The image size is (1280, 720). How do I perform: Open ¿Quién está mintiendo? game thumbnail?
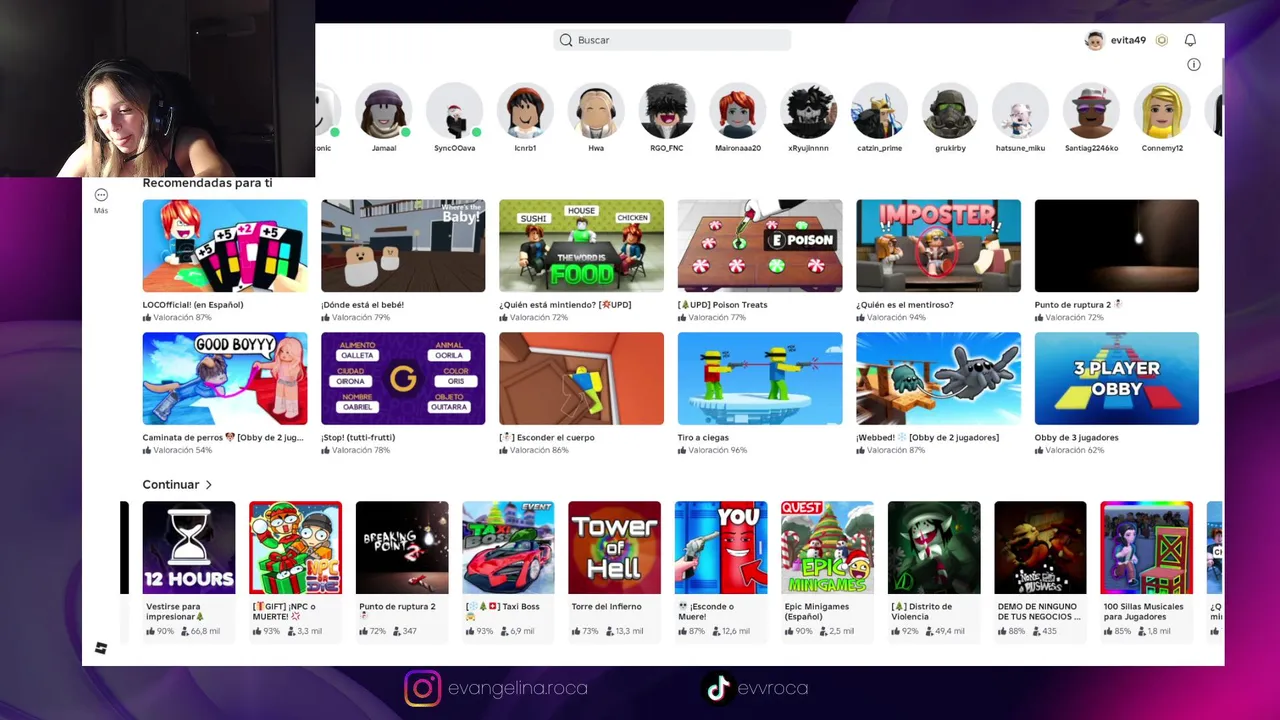[x=581, y=246]
